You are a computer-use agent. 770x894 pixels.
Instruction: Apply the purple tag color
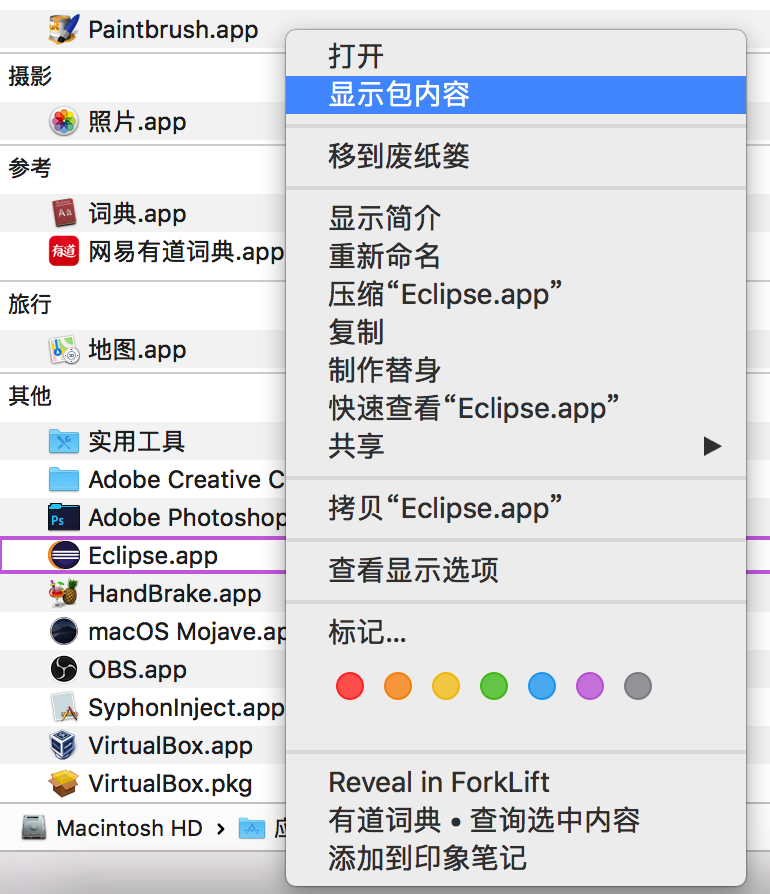pos(590,686)
